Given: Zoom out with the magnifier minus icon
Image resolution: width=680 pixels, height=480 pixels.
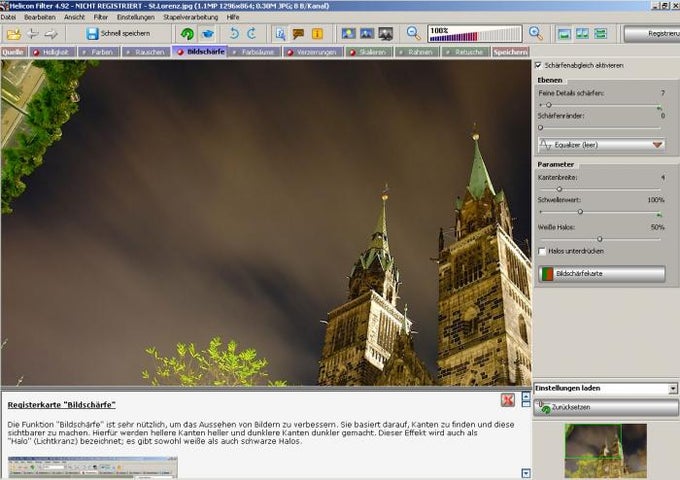Looking at the screenshot, I should [x=414, y=33].
